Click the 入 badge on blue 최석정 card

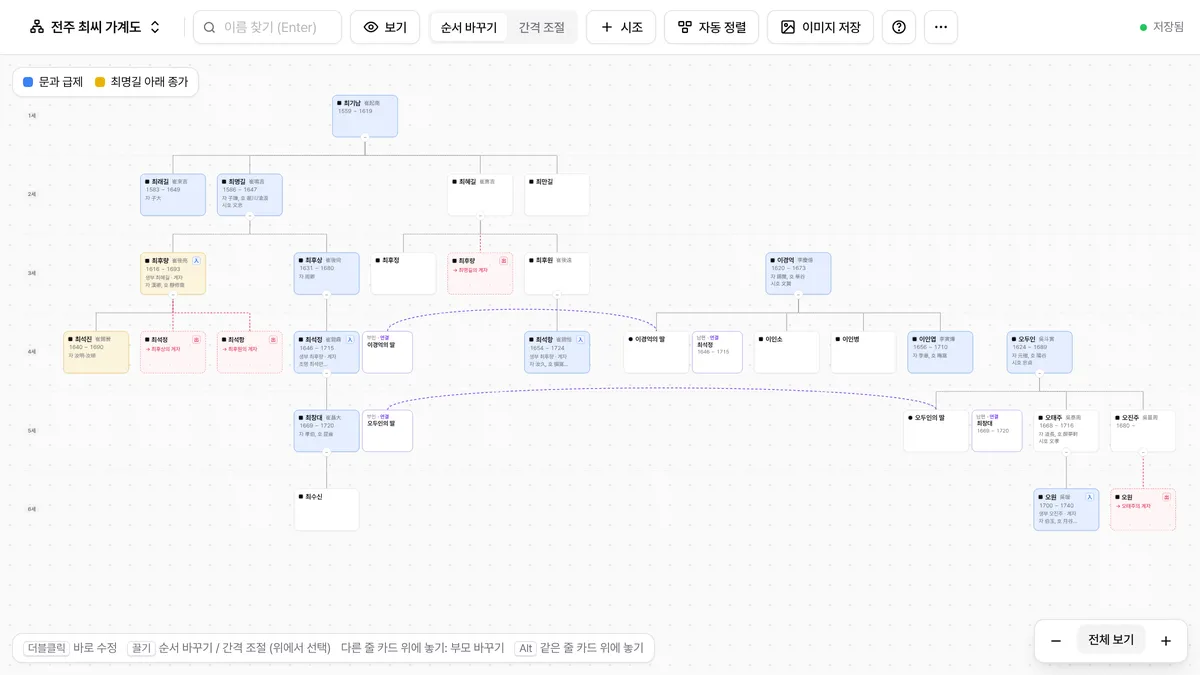click(350, 340)
